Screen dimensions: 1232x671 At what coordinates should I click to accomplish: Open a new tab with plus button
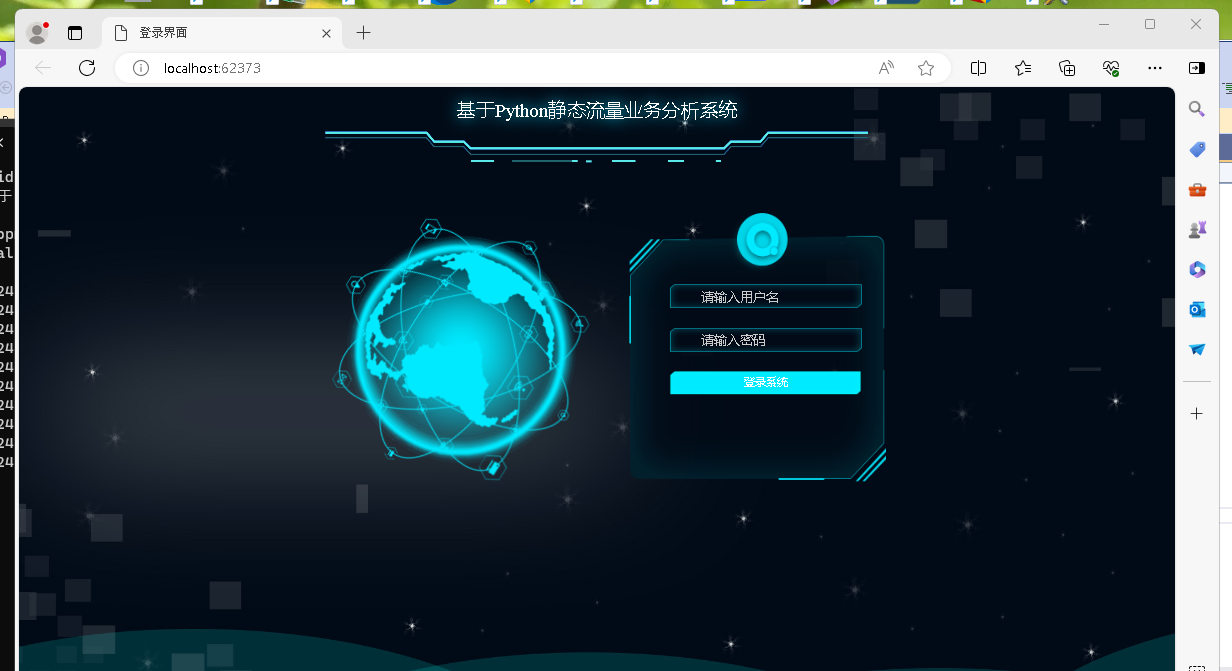[363, 33]
